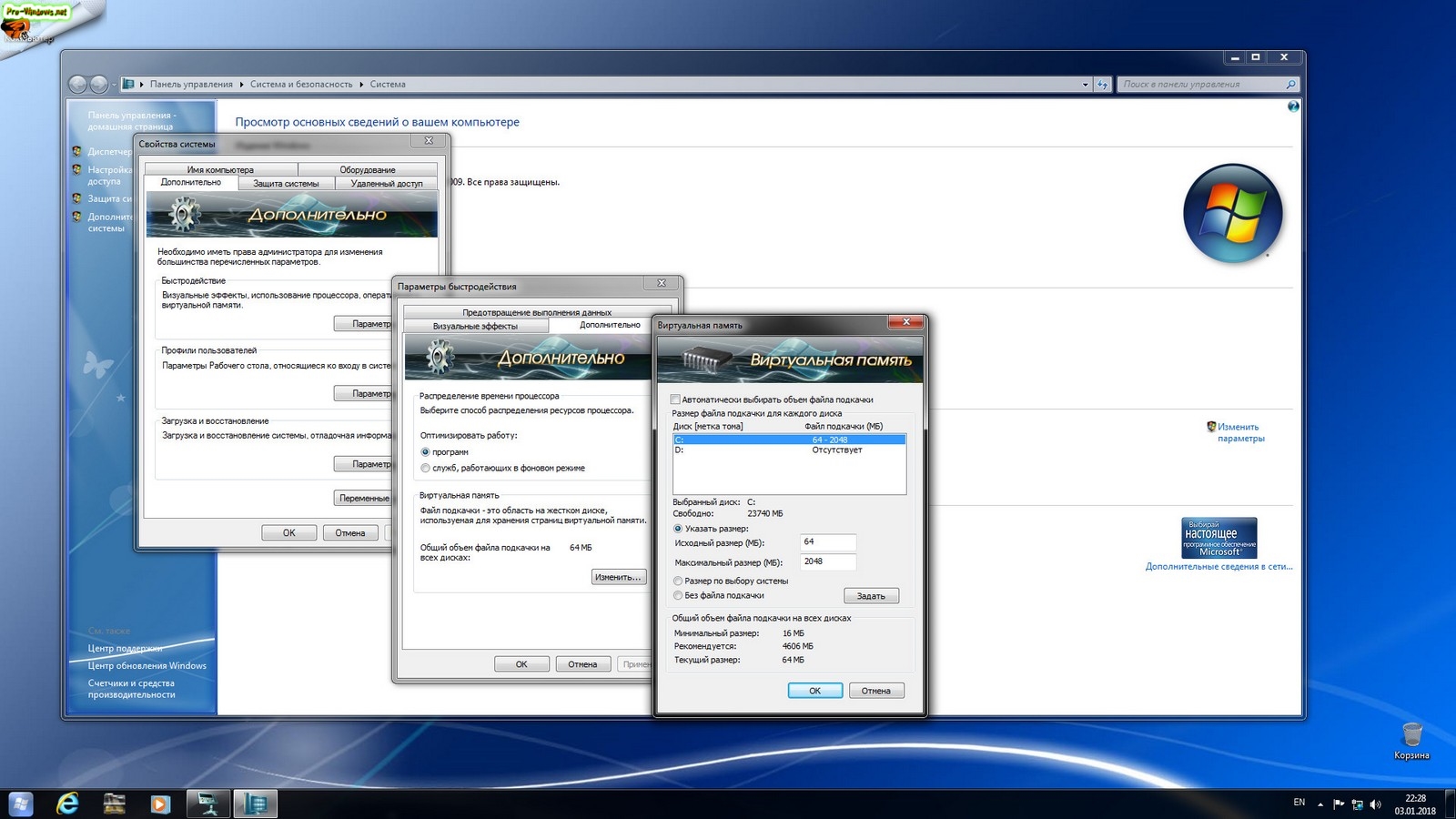The width and height of the screenshot is (1456, 819).
Task: Open the Start menu orb
Action: [20, 804]
